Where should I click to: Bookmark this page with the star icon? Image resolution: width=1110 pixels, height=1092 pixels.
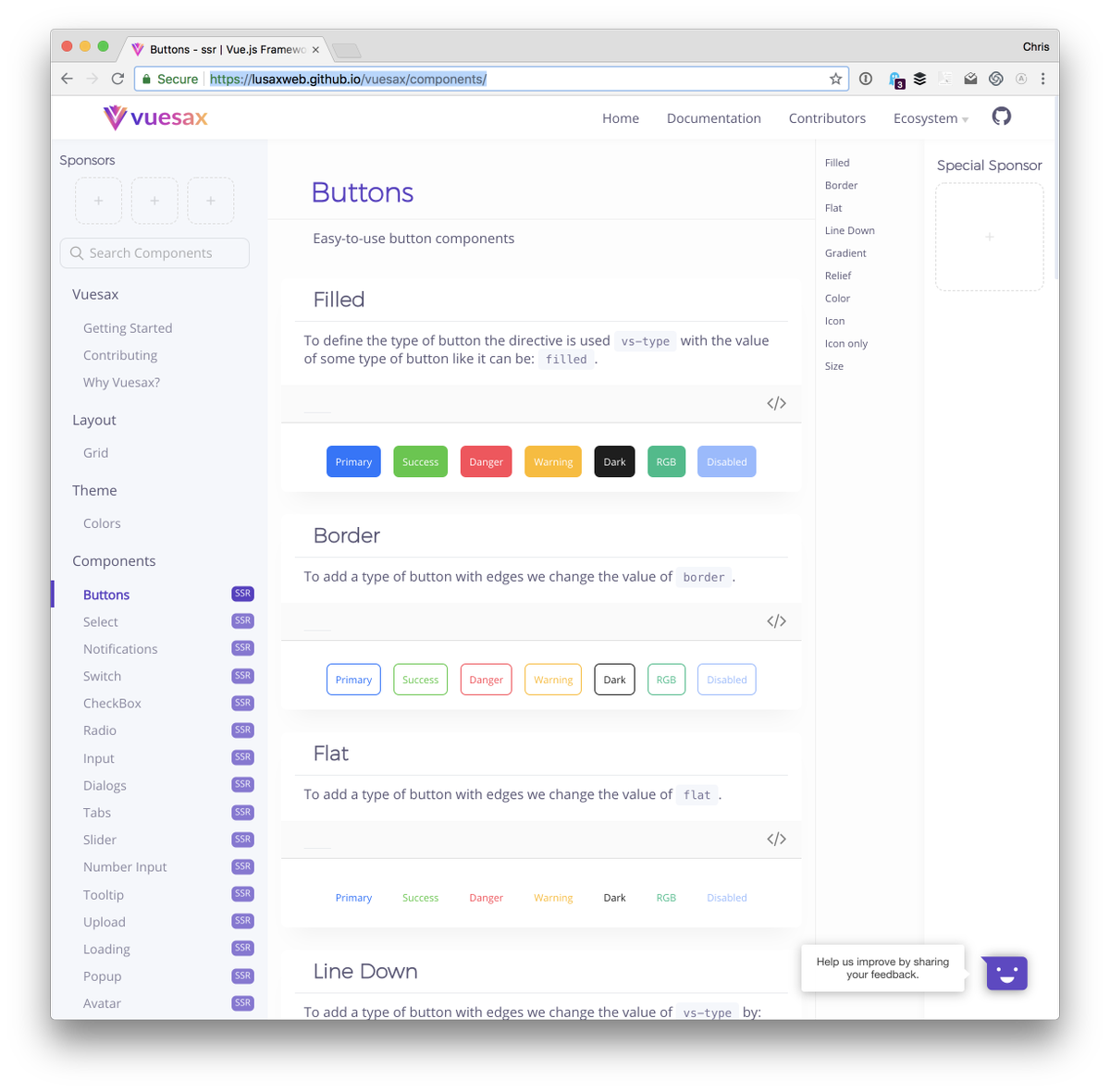click(835, 80)
